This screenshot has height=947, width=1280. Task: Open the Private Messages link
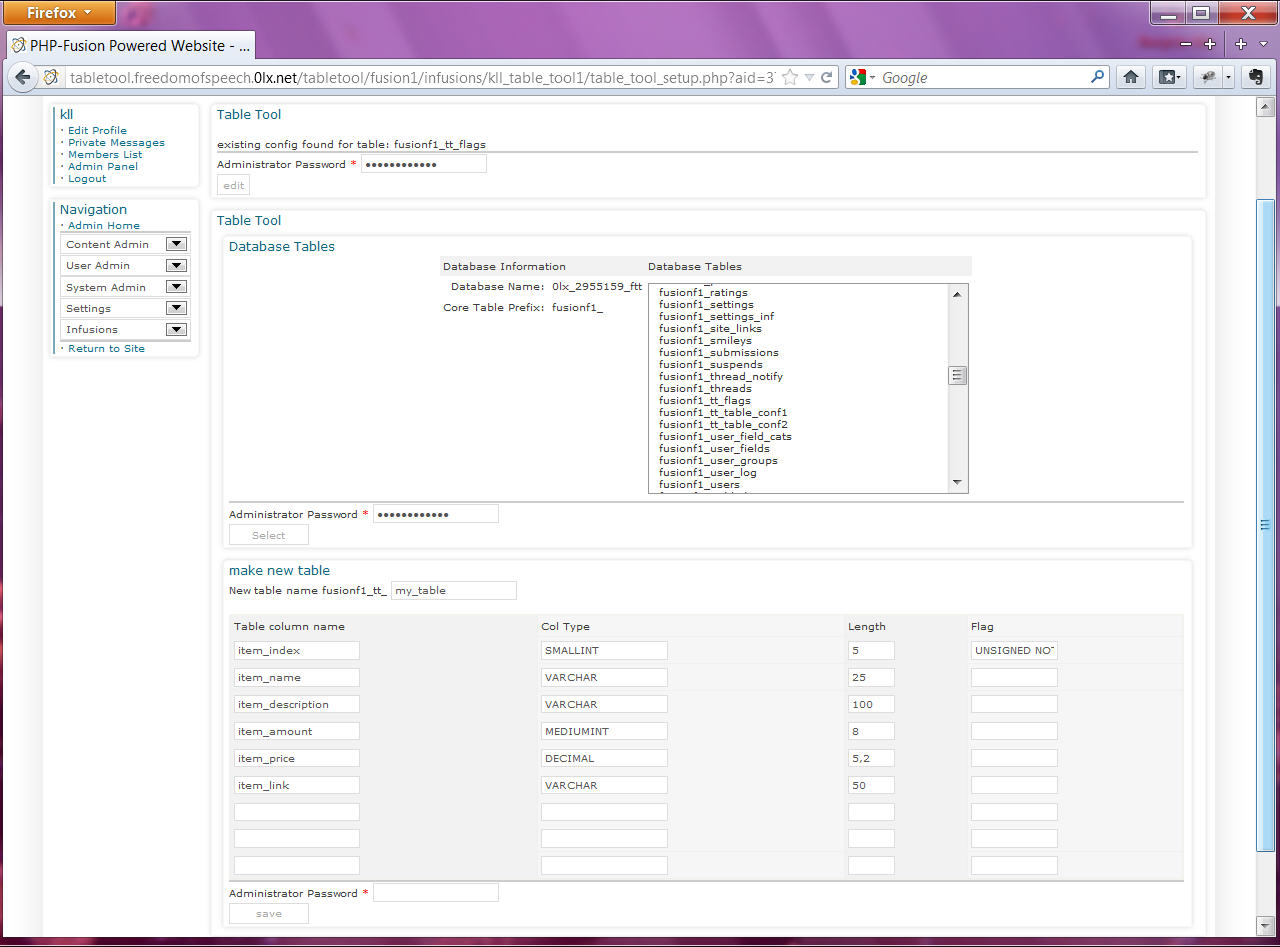(116, 143)
